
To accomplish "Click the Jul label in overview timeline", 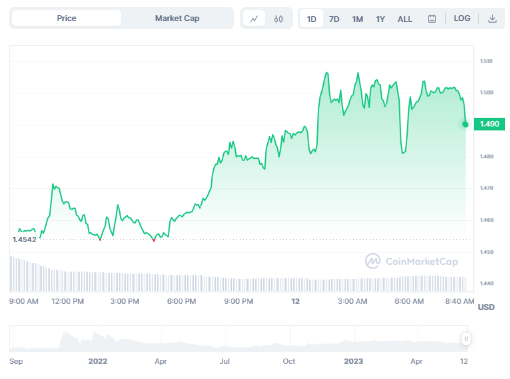I will pyautogui.click(x=225, y=361).
